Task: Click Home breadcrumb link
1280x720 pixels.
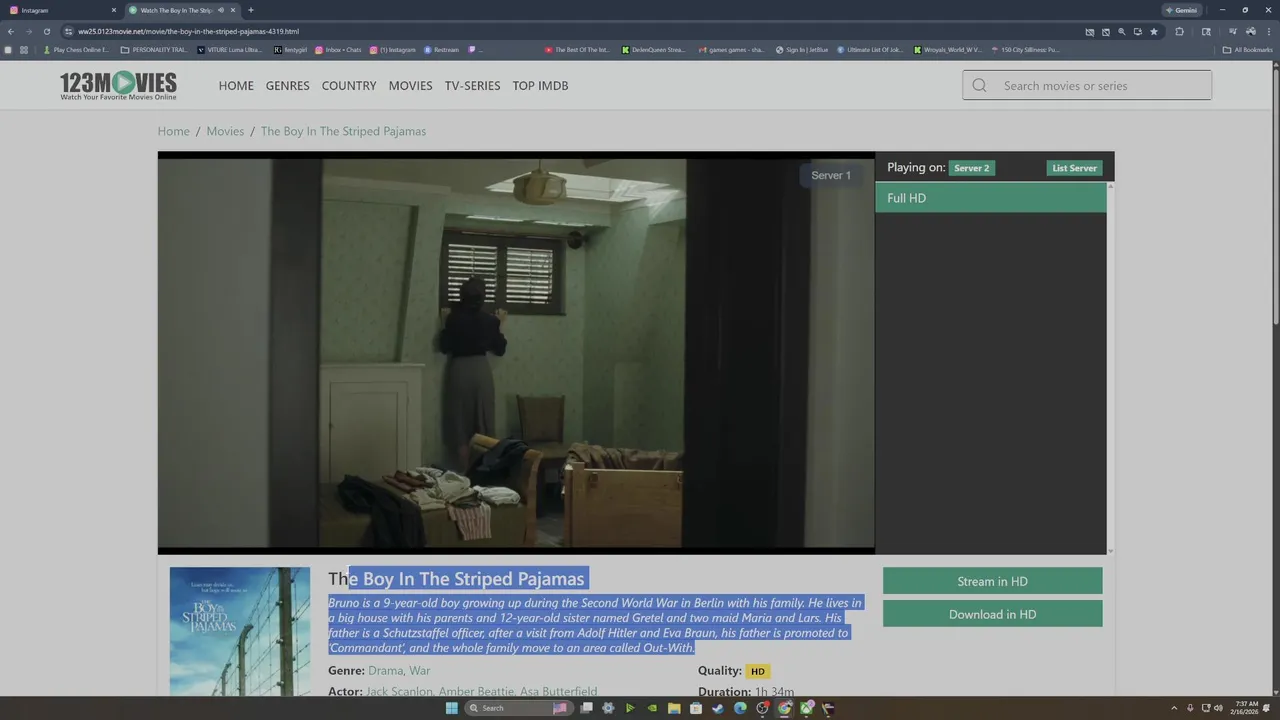Action: (x=173, y=131)
